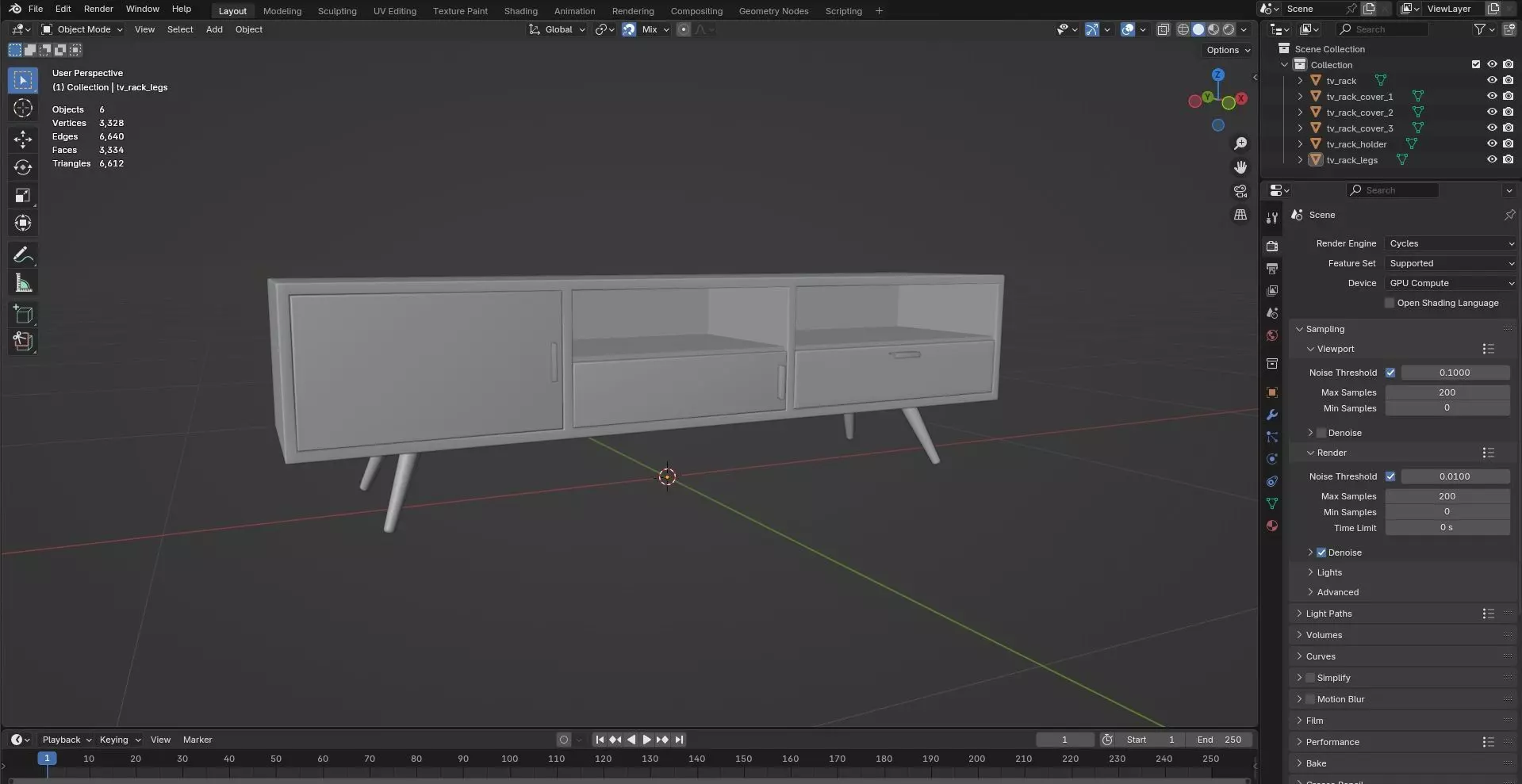Hide tv_rack_cover_1 in viewport
The image size is (1522, 784).
point(1492,96)
